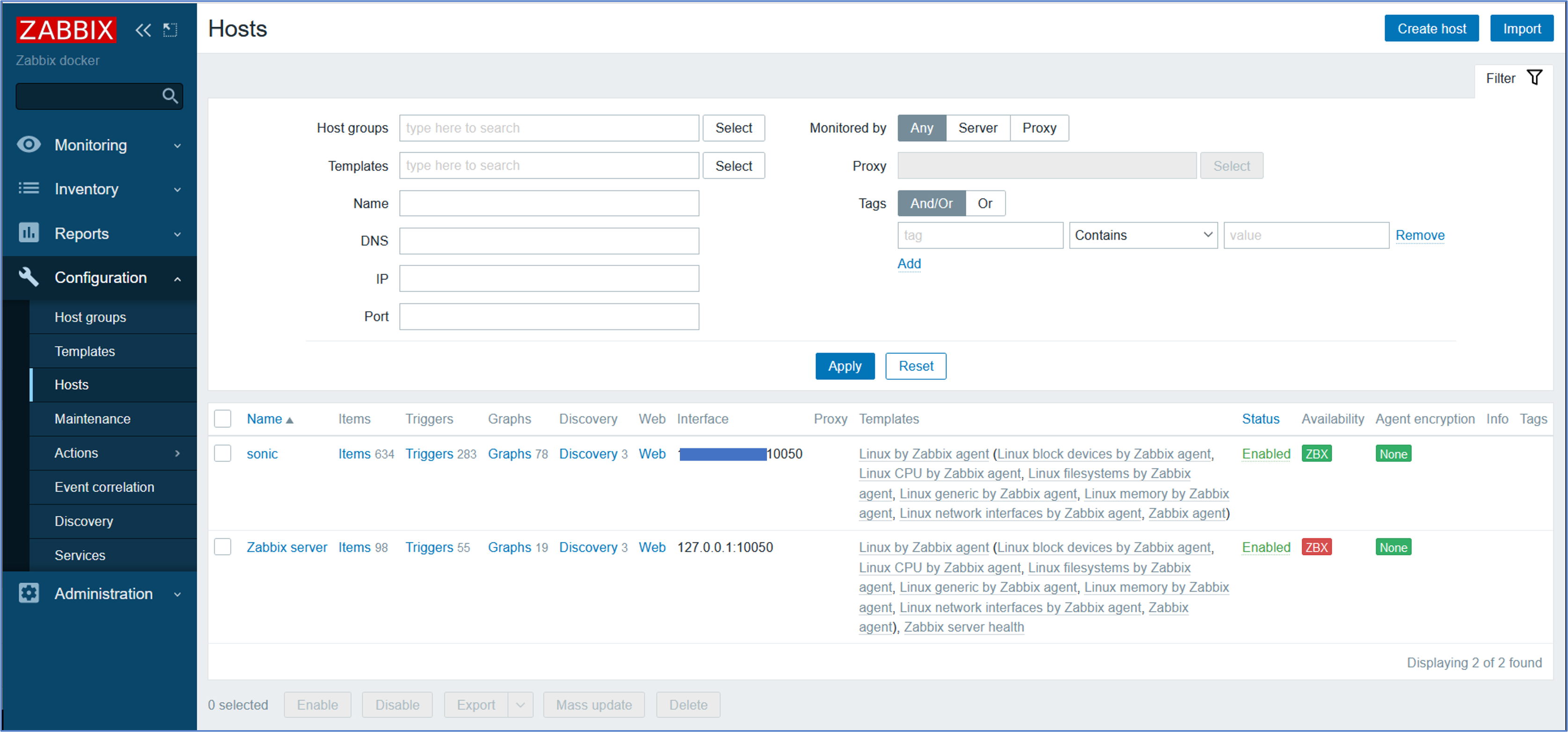Open Triggers 55 for Zabbix server

coord(429,547)
